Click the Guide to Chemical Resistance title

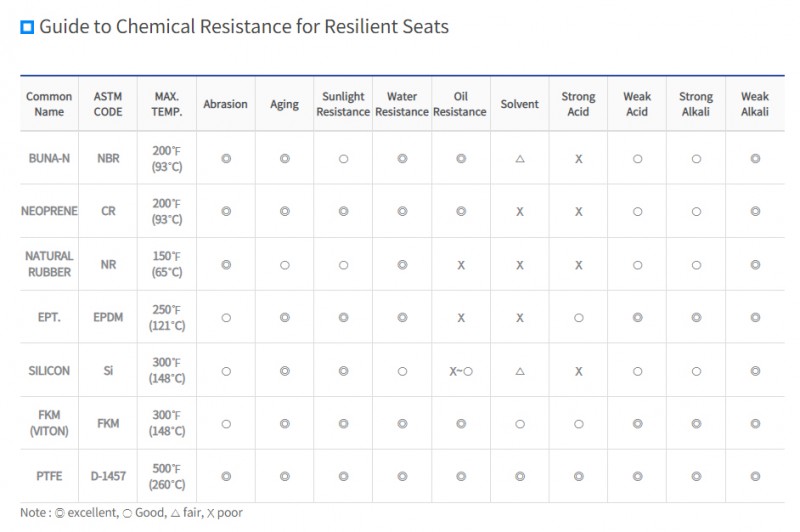244,27
